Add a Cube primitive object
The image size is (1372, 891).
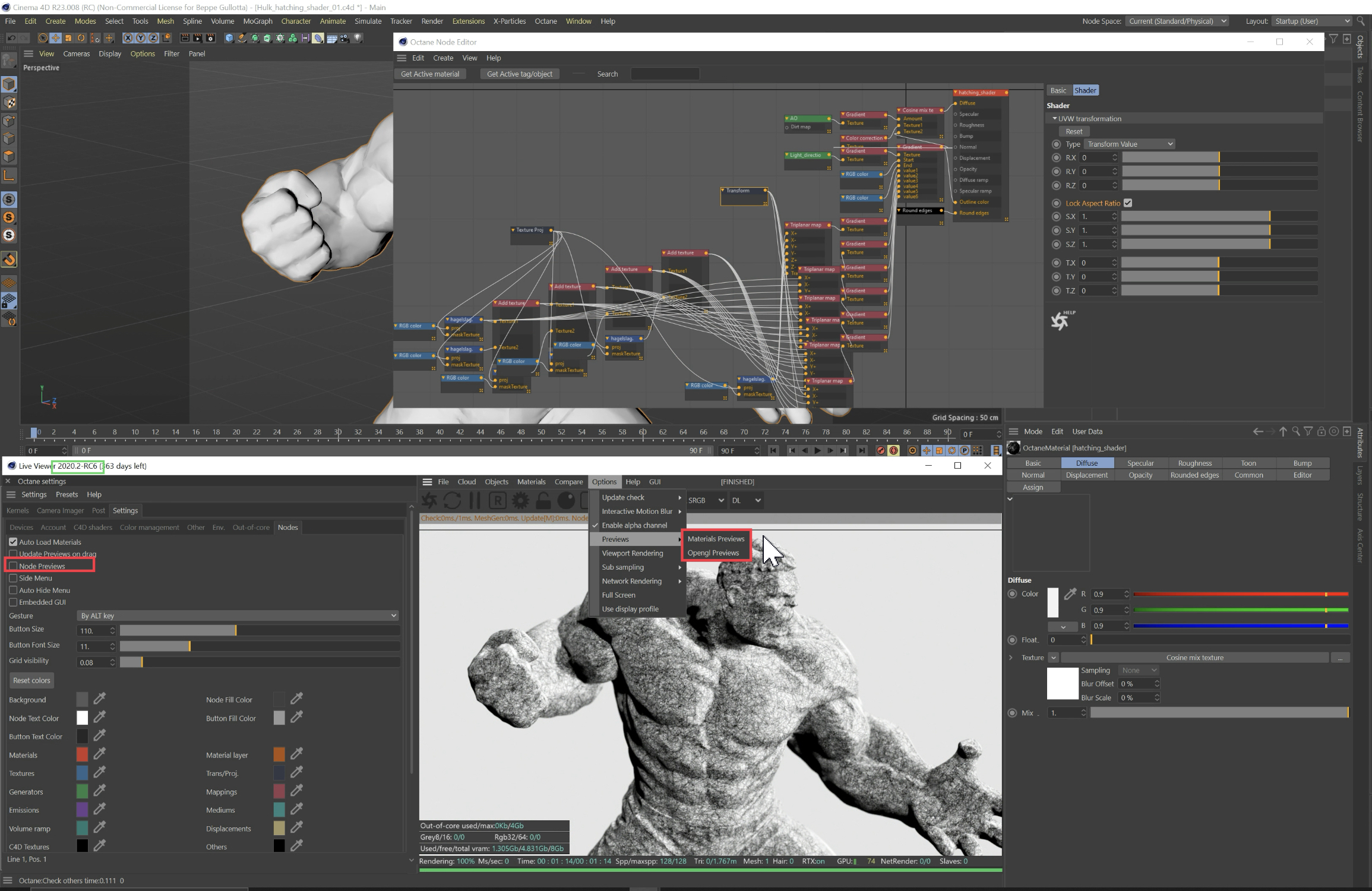[x=229, y=38]
